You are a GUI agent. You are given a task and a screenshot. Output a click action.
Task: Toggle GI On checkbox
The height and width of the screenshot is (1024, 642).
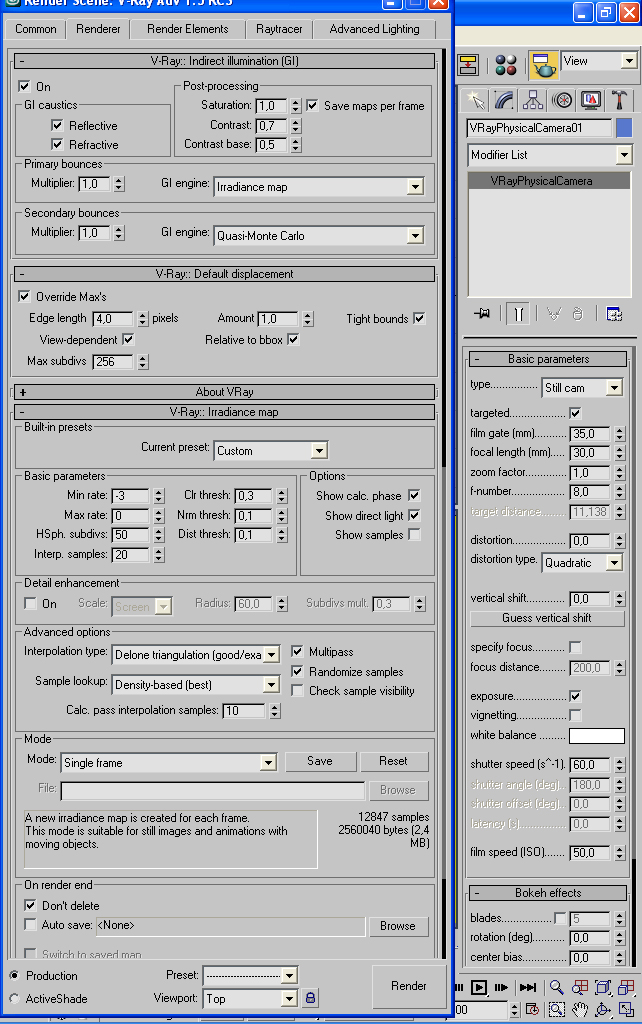(x=24, y=86)
